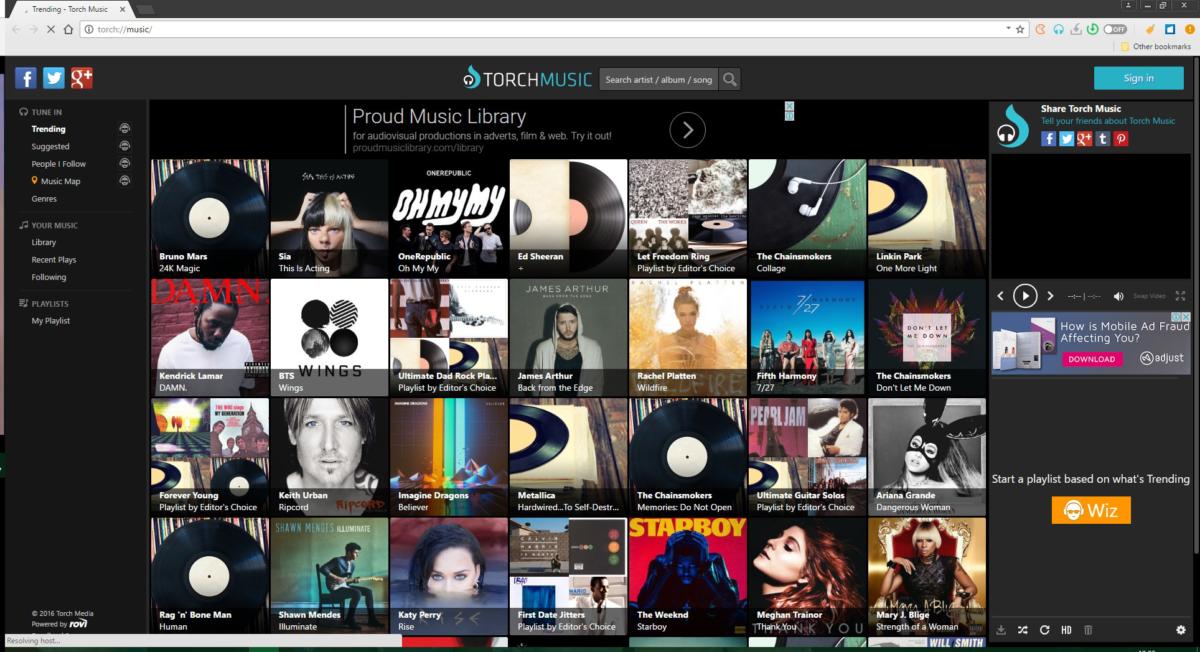Viewport: 1200px width, 652px height.
Task: Toggle the Swap Video option
Action: 1149,296
